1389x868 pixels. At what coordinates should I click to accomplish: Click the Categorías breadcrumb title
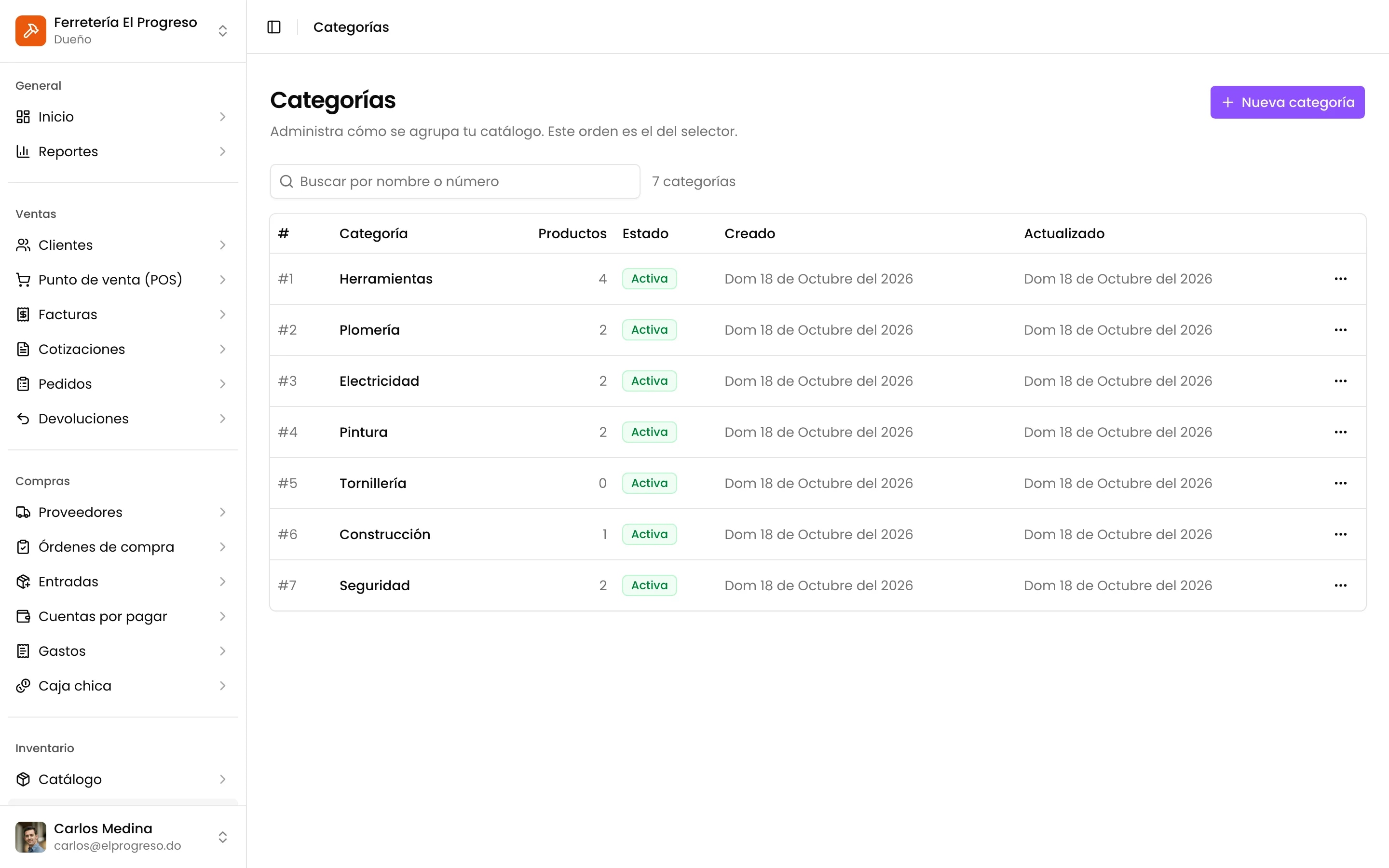(x=351, y=27)
